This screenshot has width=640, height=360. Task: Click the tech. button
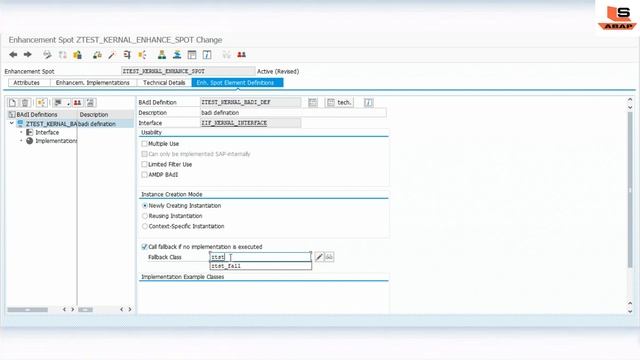339,102
